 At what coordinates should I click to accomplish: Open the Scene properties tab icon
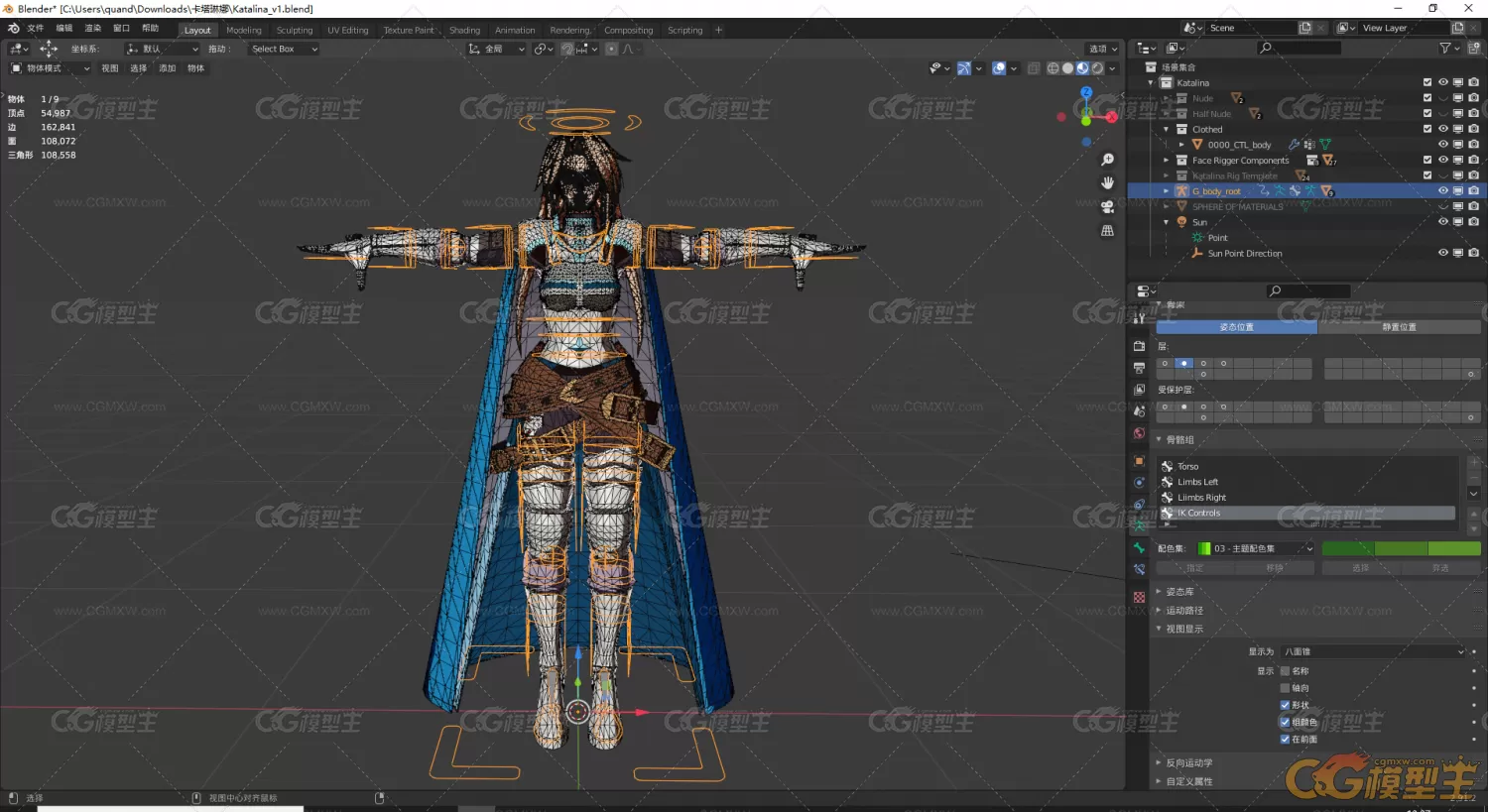click(1139, 411)
